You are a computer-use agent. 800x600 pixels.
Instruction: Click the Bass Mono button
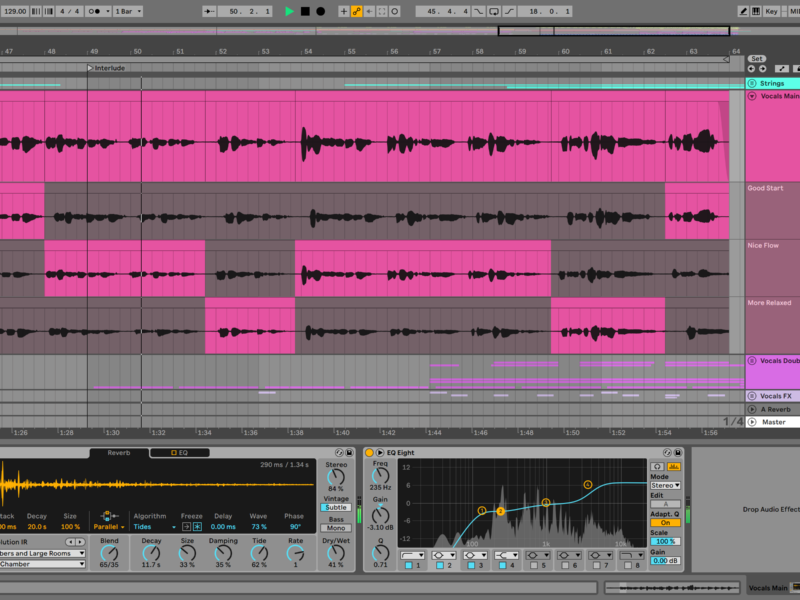[335, 528]
